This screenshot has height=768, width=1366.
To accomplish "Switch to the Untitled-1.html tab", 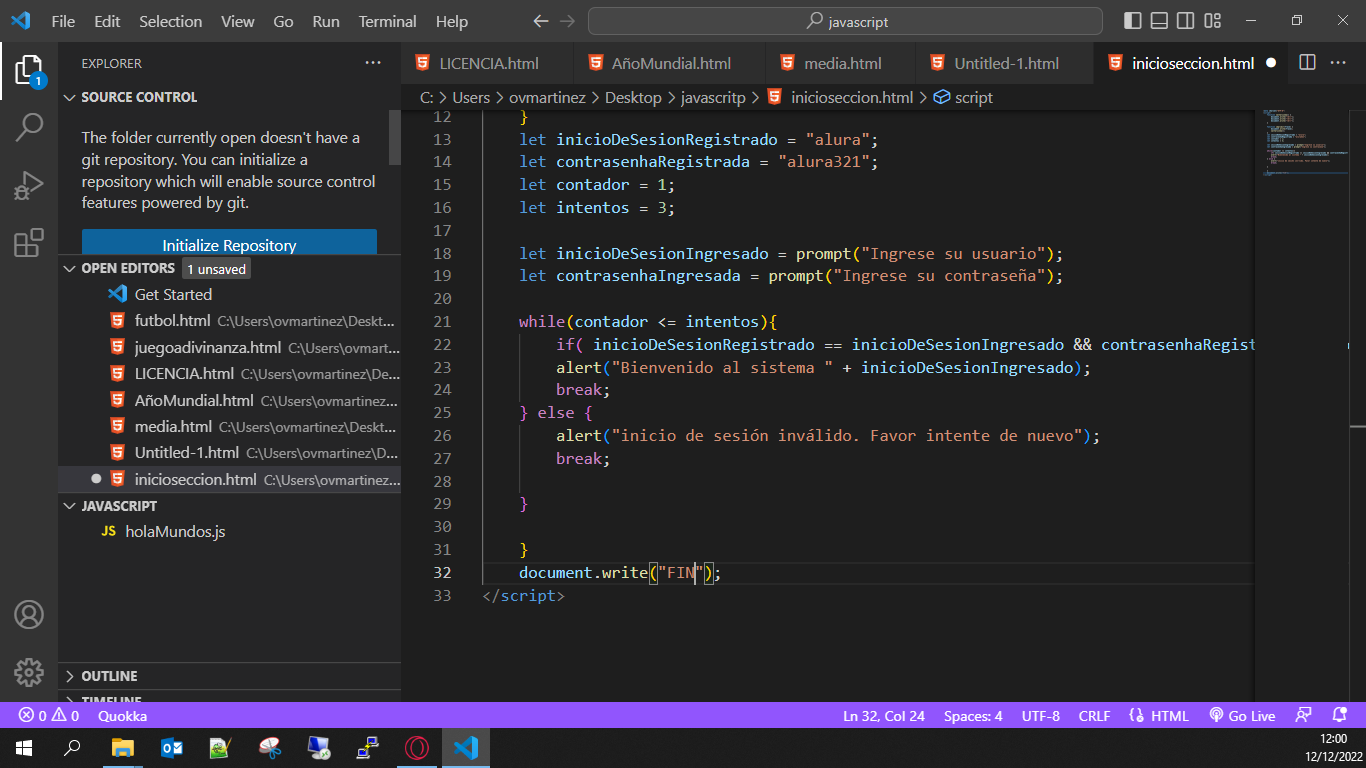I will [1005, 63].
